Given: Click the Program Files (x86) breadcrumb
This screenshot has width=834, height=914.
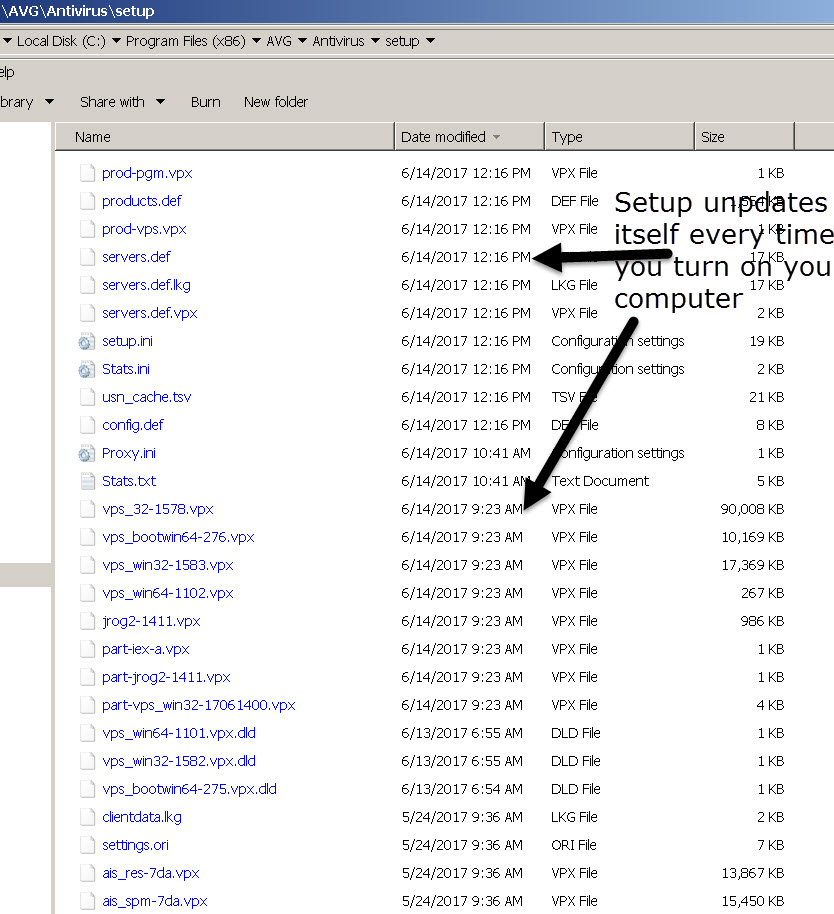Looking at the screenshot, I should pyautogui.click(x=185, y=41).
